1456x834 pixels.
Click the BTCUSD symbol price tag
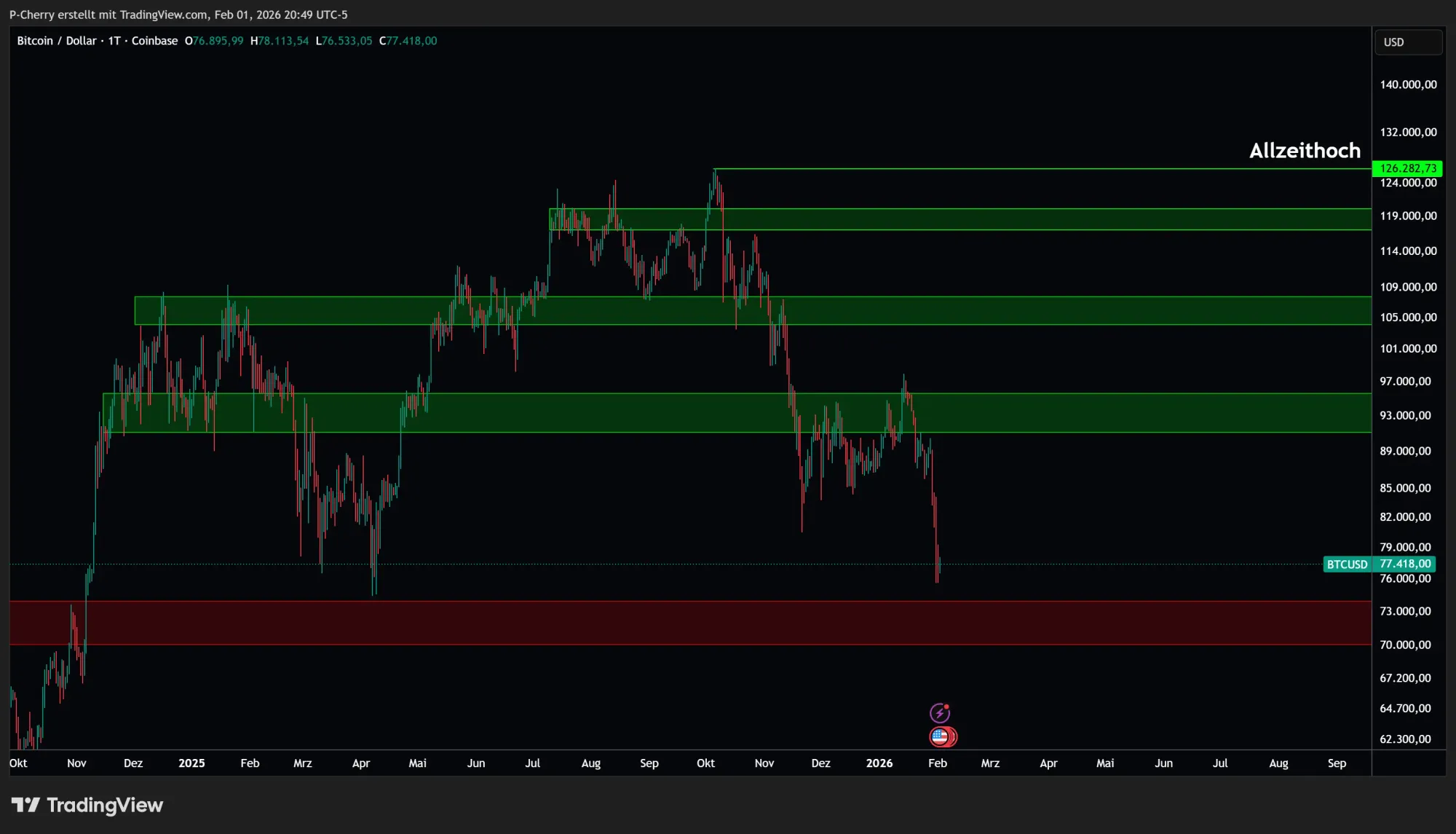pyautogui.click(x=1347, y=564)
